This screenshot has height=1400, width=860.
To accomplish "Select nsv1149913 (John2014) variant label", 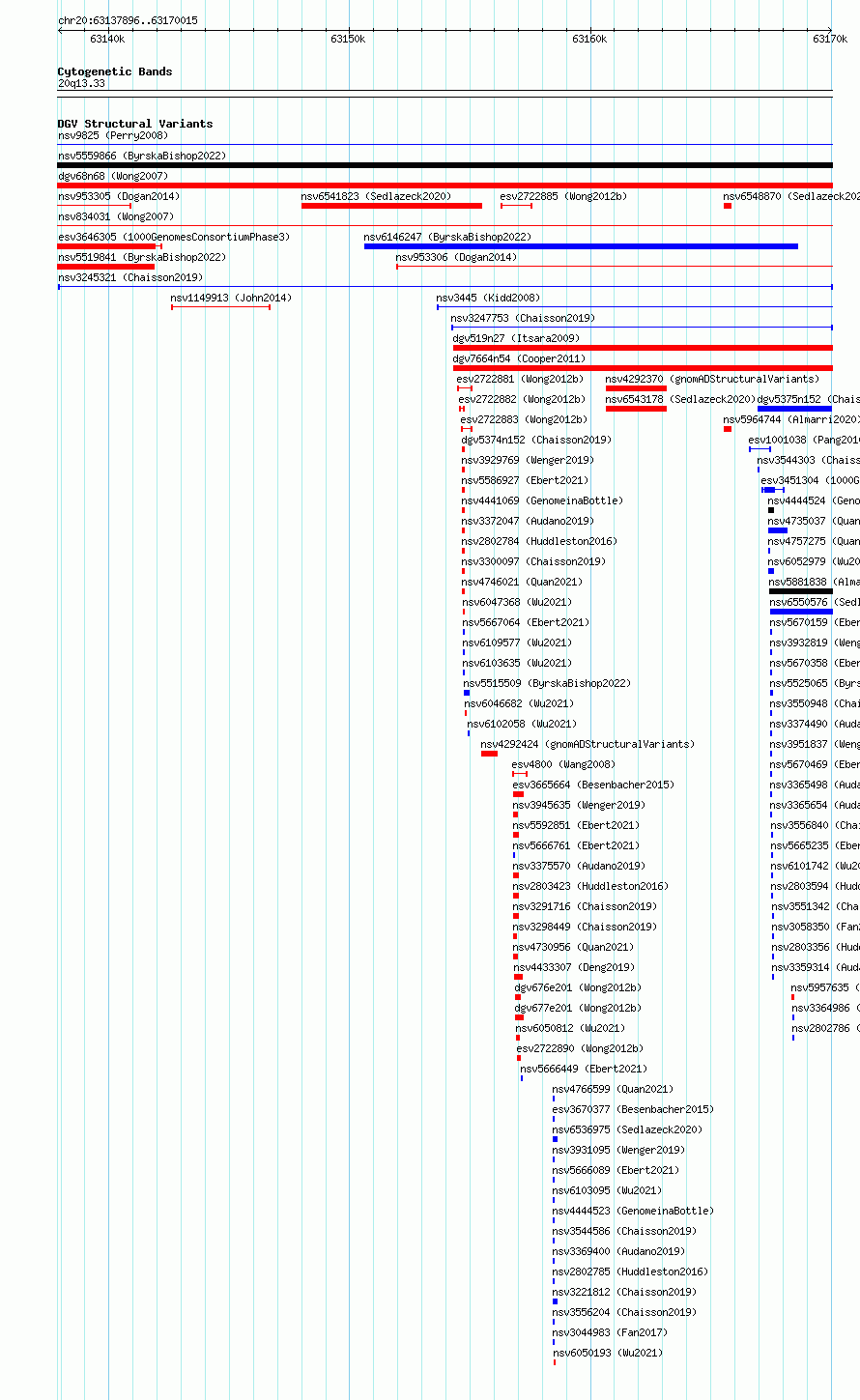I will pyautogui.click(x=230, y=298).
